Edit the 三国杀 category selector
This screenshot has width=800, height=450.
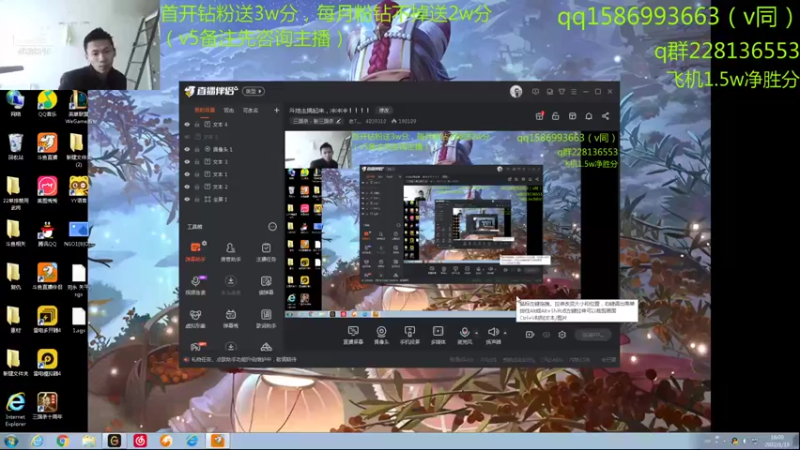[316, 121]
